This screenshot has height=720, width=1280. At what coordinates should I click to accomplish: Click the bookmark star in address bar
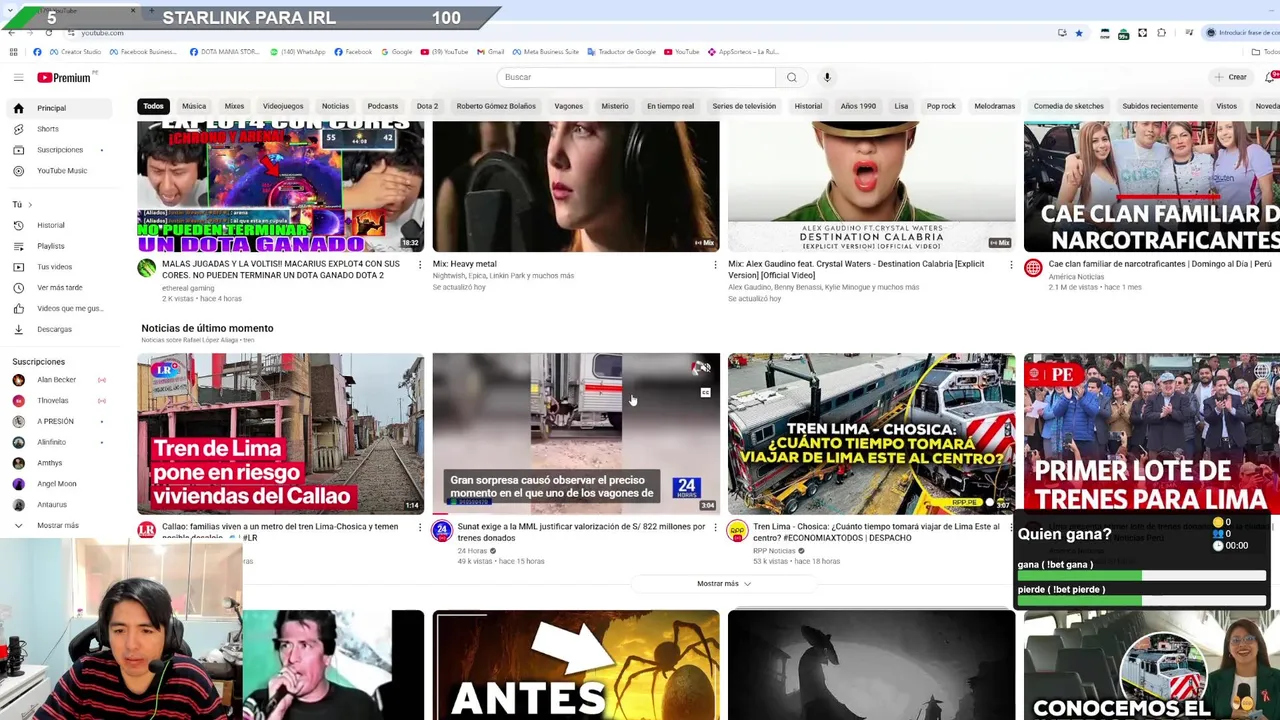pos(1079,33)
